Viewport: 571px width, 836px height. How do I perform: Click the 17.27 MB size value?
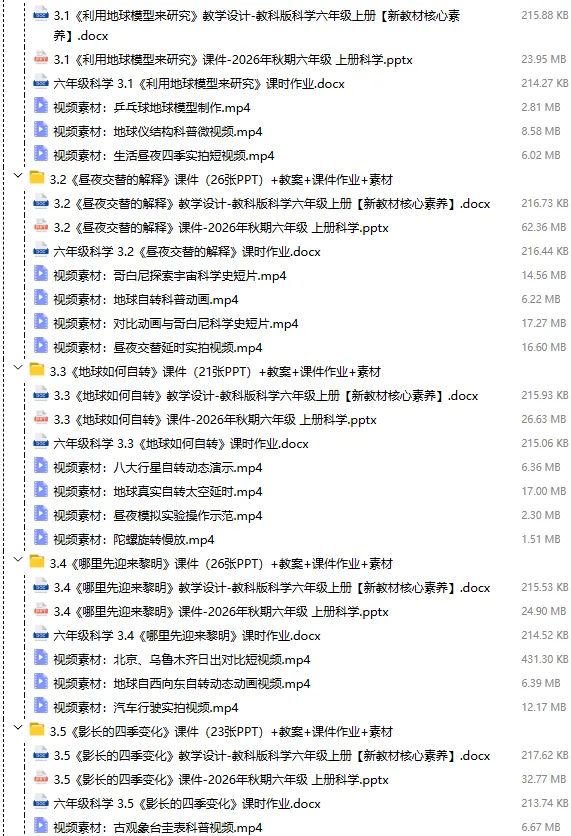tap(543, 323)
